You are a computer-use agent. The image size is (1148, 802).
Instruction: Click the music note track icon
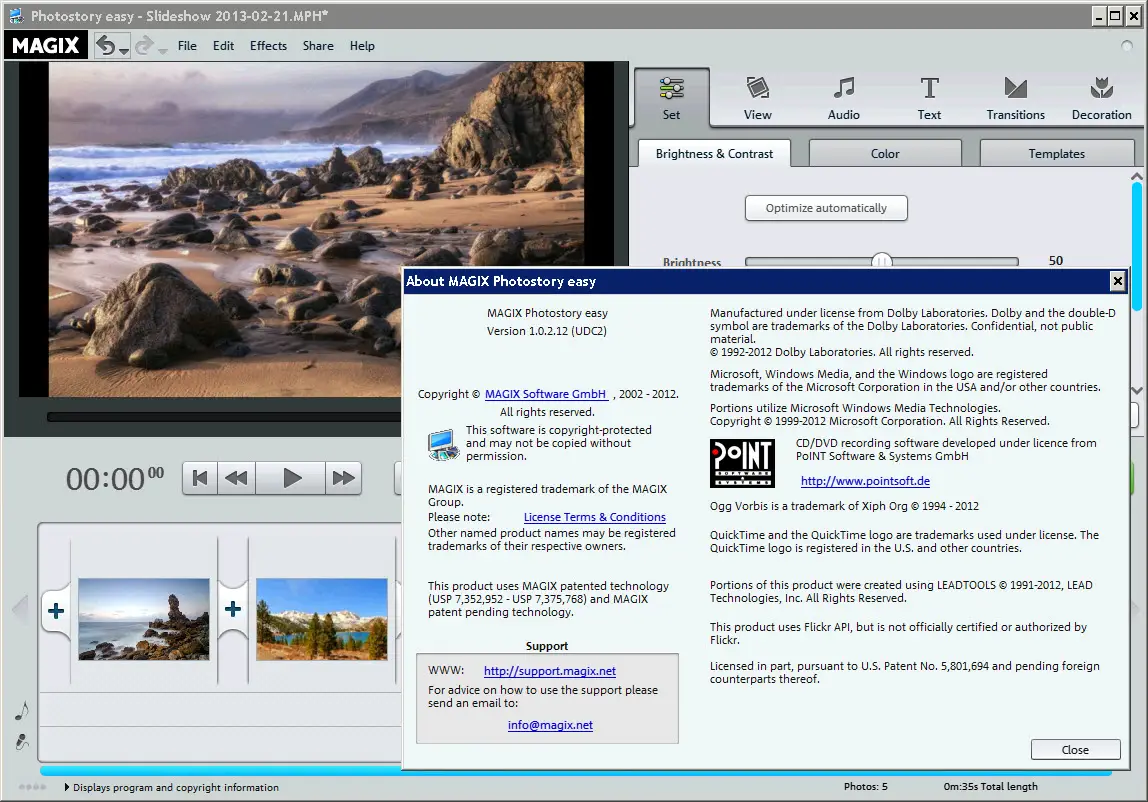[x=22, y=710]
